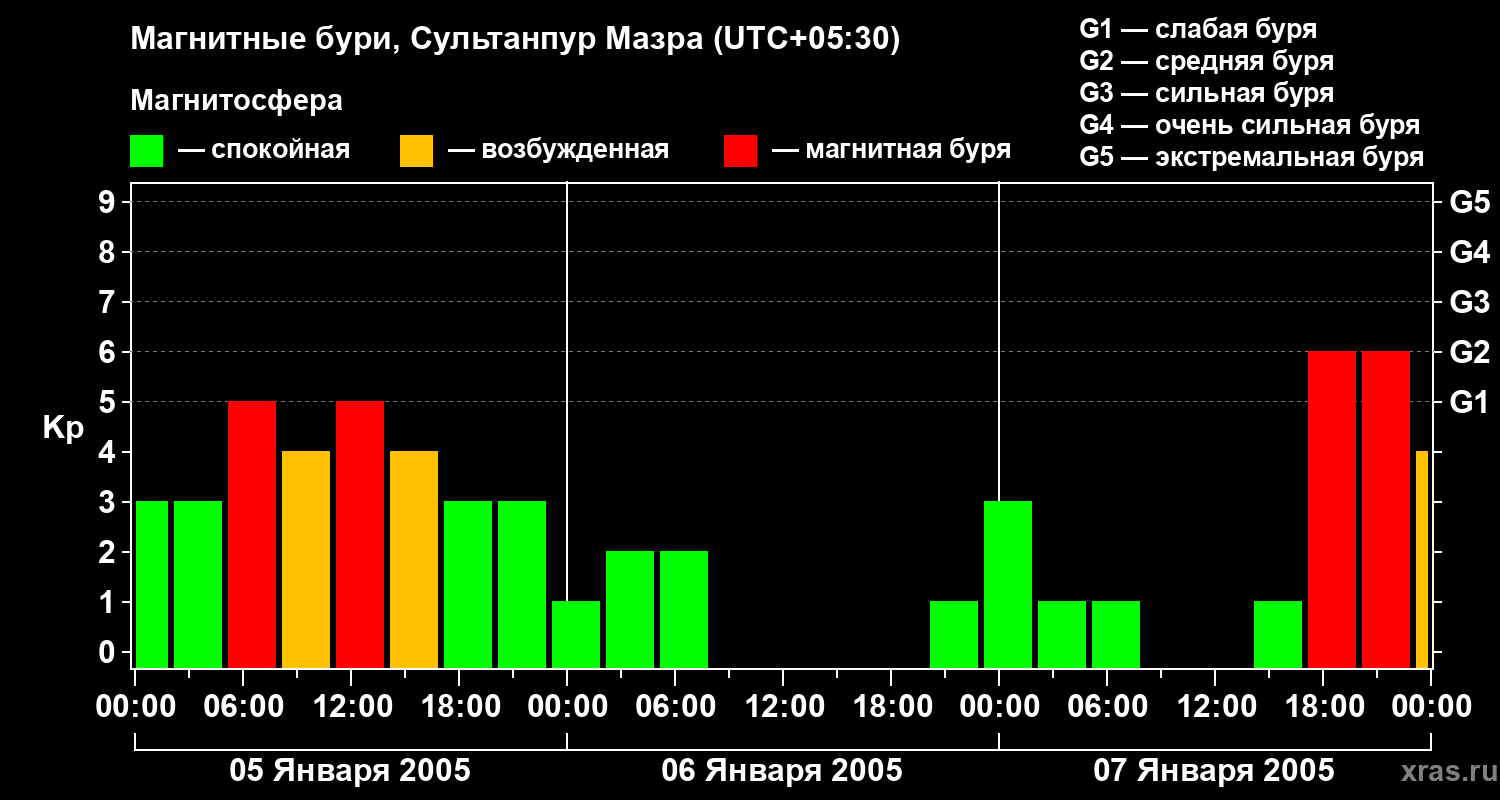Click the green спокойная legend swatch
The width and height of the screenshot is (1500, 800).
click(147, 151)
